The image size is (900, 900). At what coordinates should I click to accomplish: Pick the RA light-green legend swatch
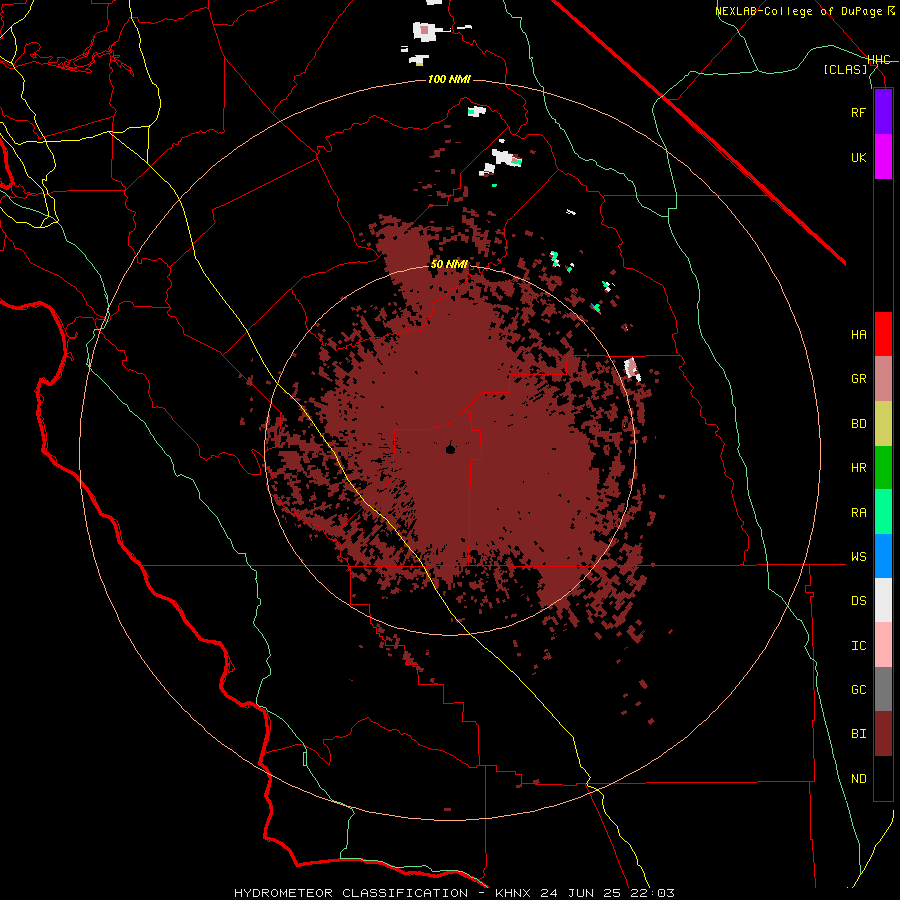[x=883, y=512]
